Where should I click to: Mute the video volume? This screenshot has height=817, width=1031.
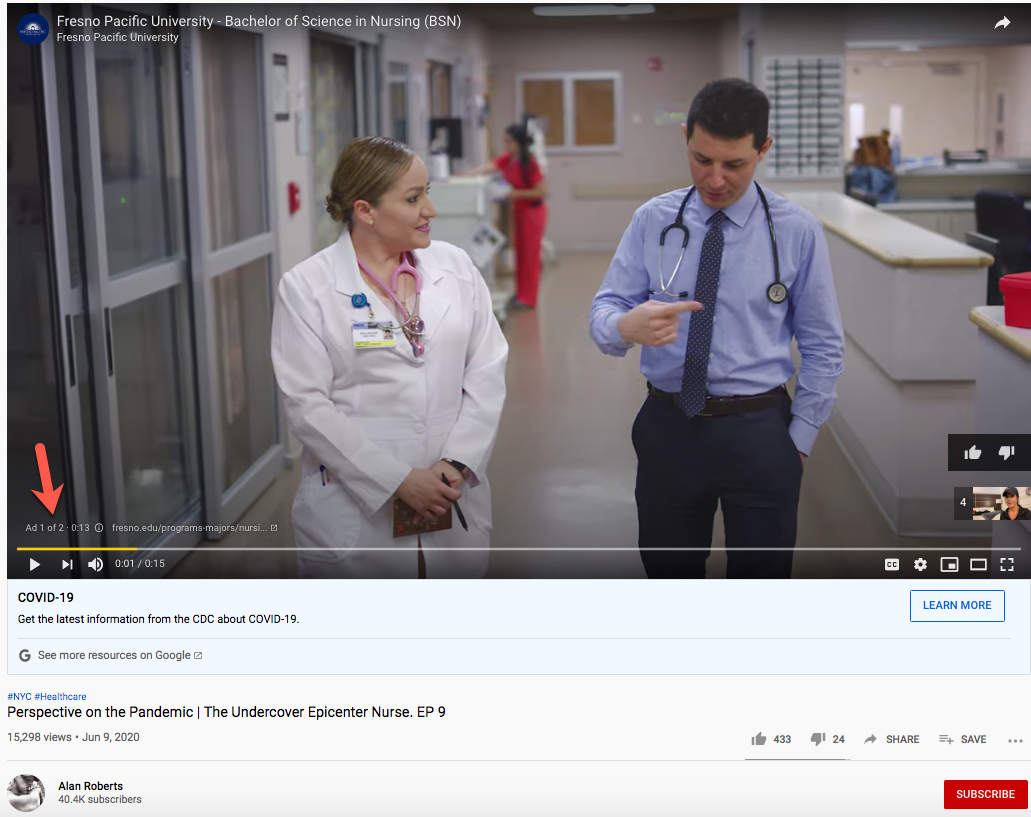(95, 565)
